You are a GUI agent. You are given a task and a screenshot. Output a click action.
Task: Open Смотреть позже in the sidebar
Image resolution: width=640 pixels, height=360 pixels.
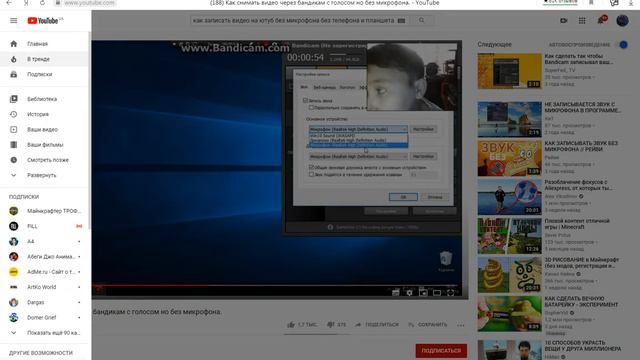[44, 160]
